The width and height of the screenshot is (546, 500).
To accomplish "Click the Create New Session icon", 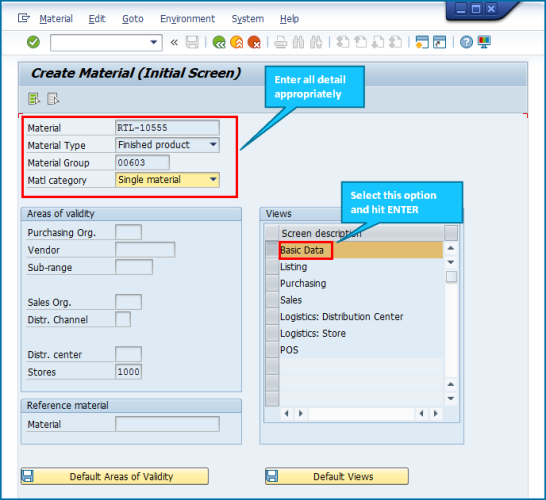I will tap(422, 42).
